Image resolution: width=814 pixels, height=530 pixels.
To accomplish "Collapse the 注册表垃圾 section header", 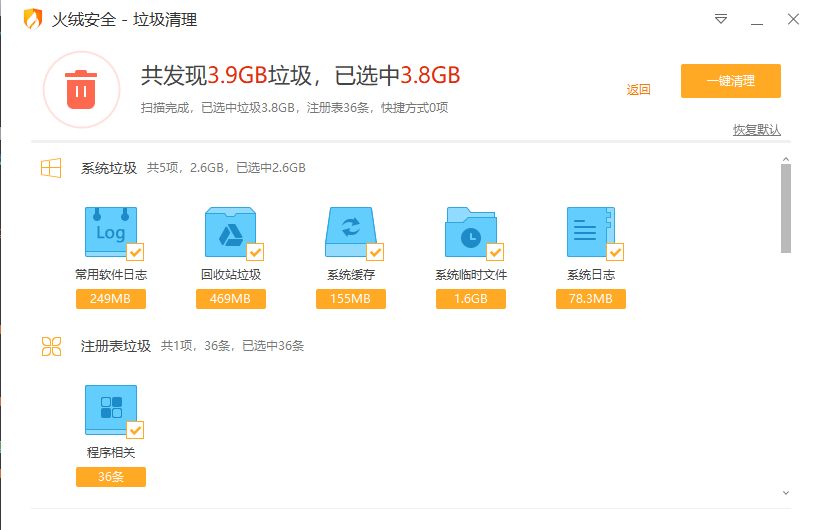I will [x=115, y=346].
